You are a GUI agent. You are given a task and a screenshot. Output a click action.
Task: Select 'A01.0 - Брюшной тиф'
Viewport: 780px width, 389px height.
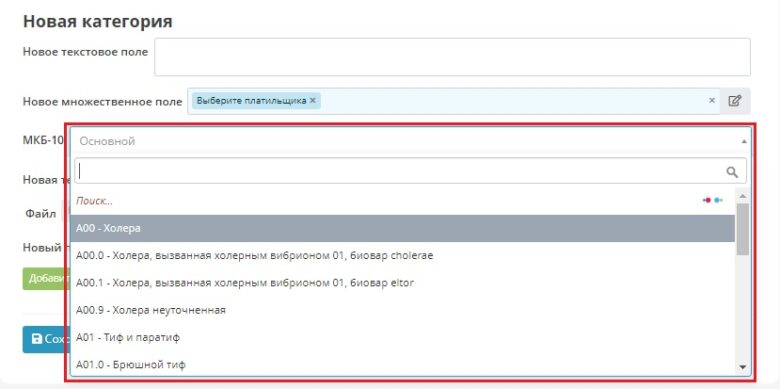(x=402, y=365)
